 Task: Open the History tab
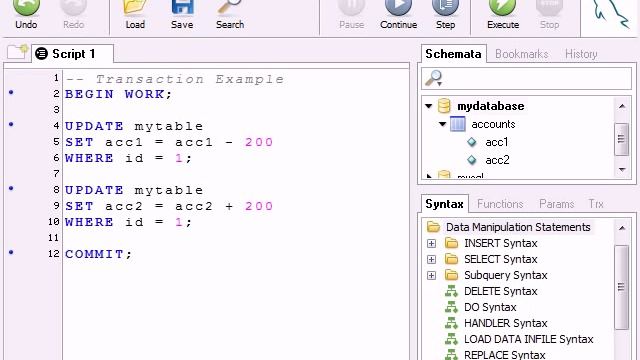pyautogui.click(x=581, y=53)
